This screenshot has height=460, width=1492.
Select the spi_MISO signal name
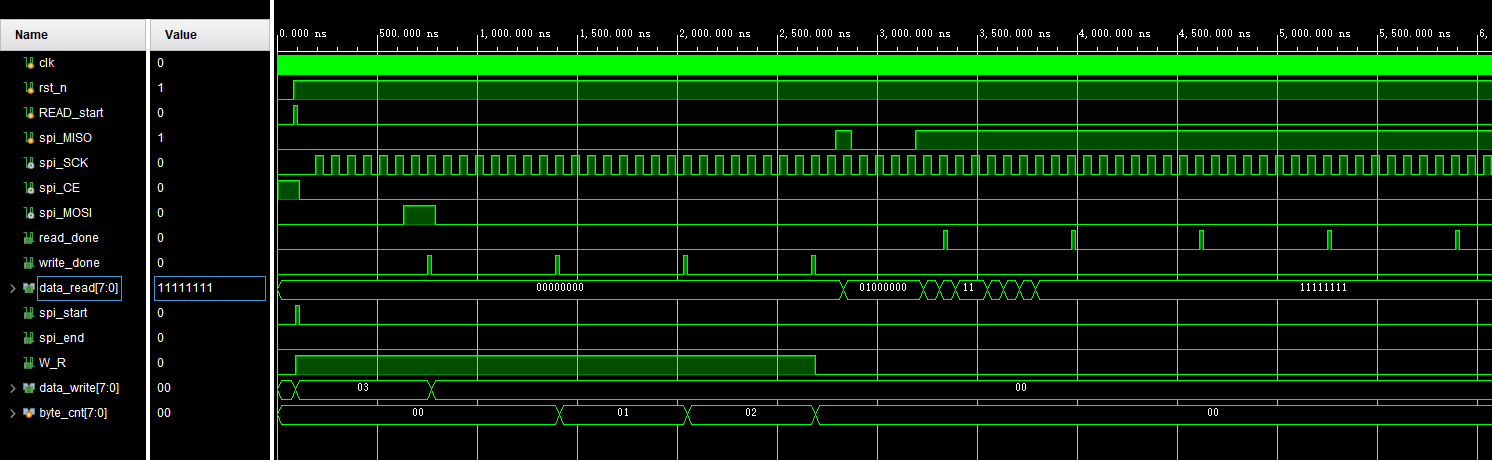[65, 138]
